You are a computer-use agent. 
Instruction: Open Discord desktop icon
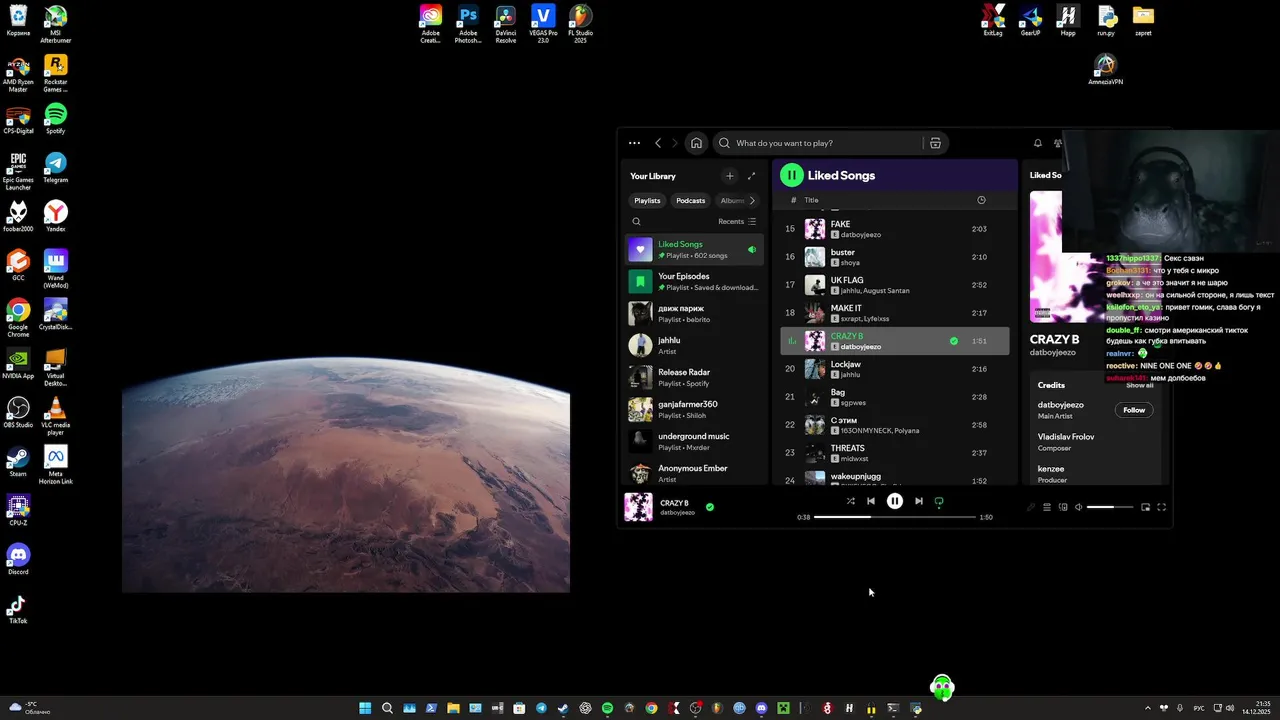pos(18,559)
